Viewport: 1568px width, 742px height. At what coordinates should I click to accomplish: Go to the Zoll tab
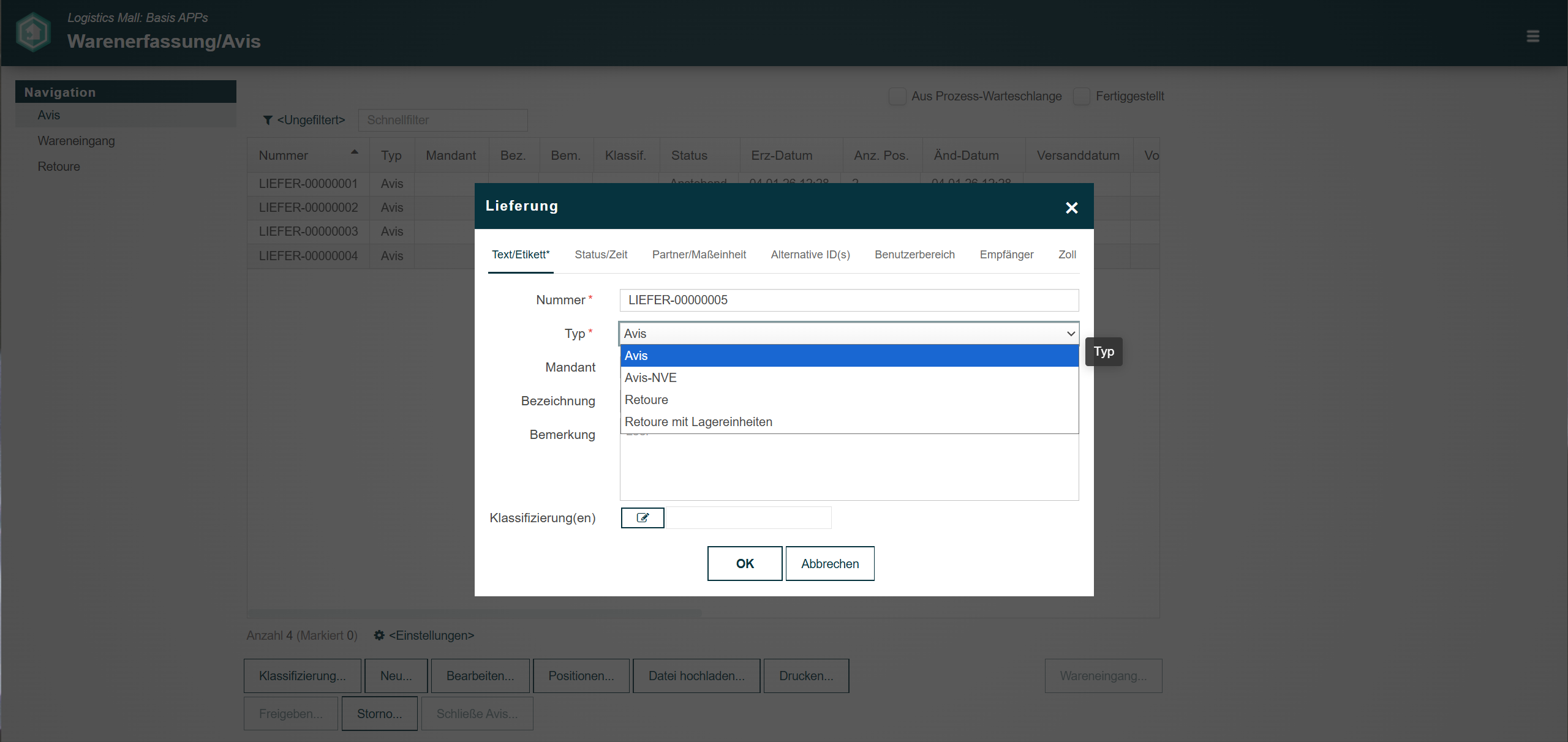click(1067, 255)
